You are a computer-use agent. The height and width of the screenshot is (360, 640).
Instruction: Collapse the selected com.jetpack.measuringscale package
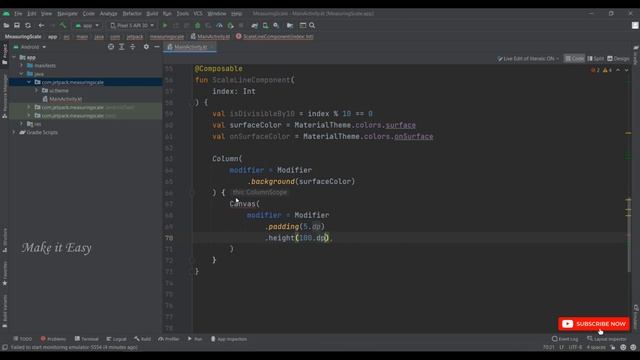(x=29, y=82)
